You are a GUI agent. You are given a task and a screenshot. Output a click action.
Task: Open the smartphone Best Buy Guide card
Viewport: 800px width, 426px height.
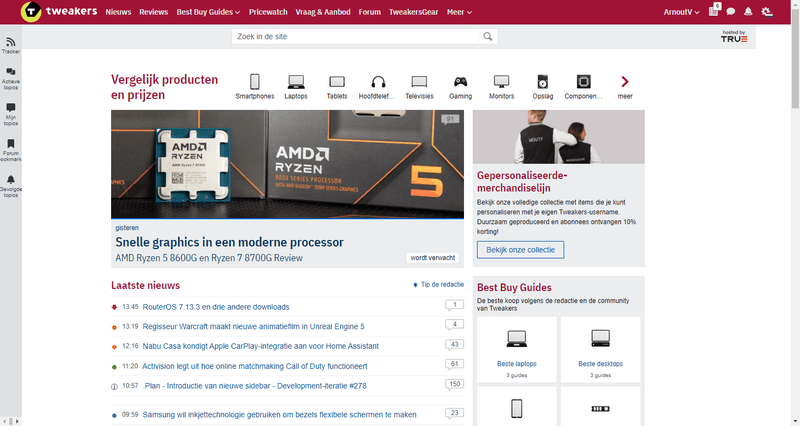click(x=516, y=407)
